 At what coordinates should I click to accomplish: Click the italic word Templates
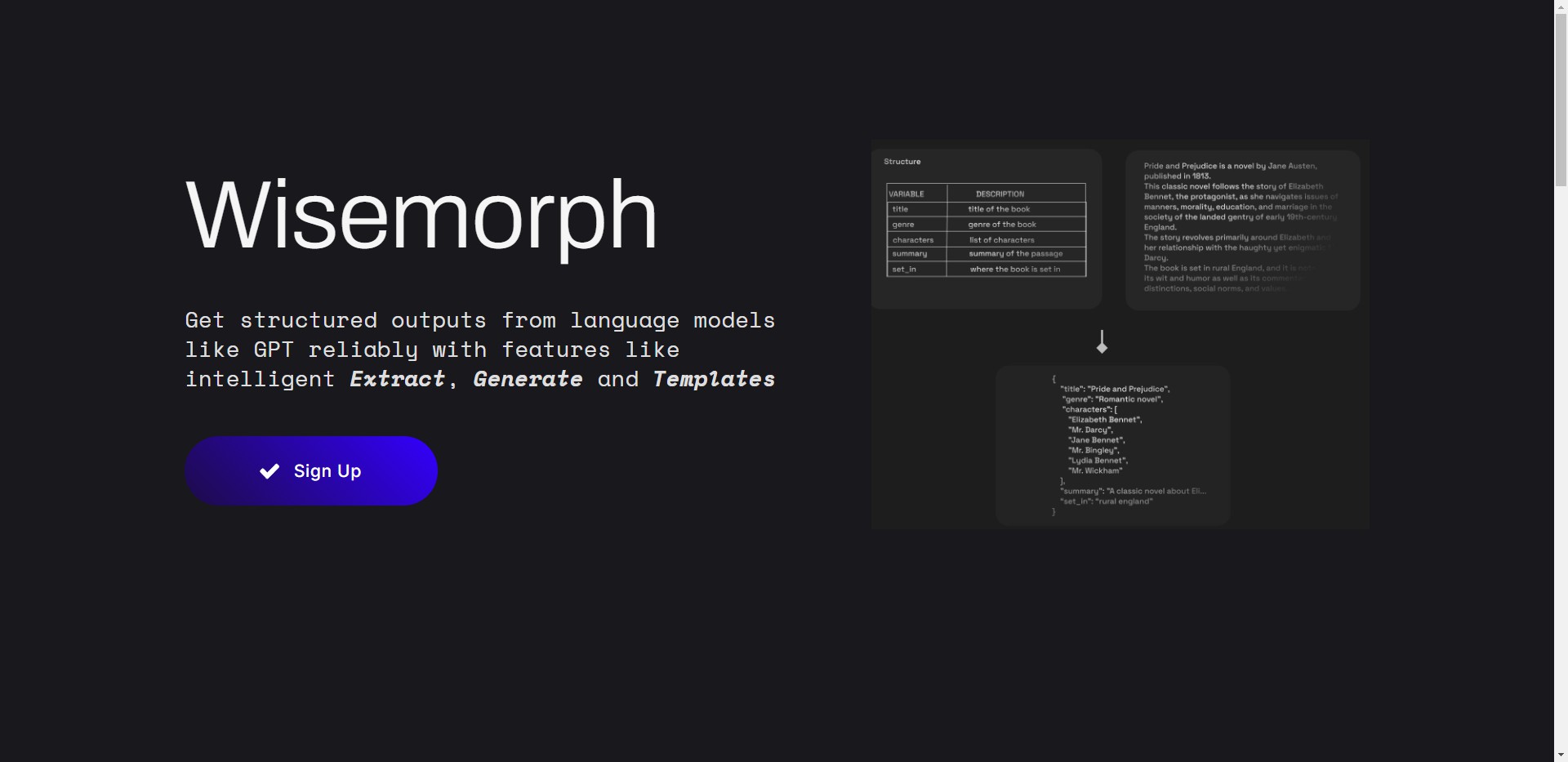[x=714, y=379]
